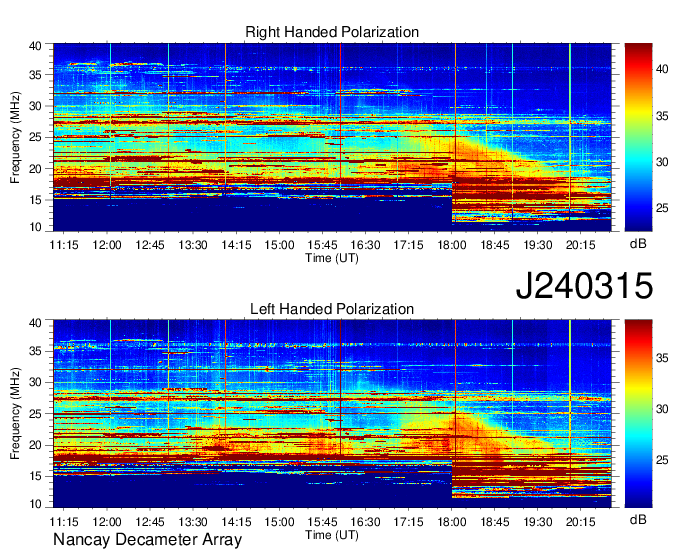Click the "Right Handed Polarization" title

point(332,32)
